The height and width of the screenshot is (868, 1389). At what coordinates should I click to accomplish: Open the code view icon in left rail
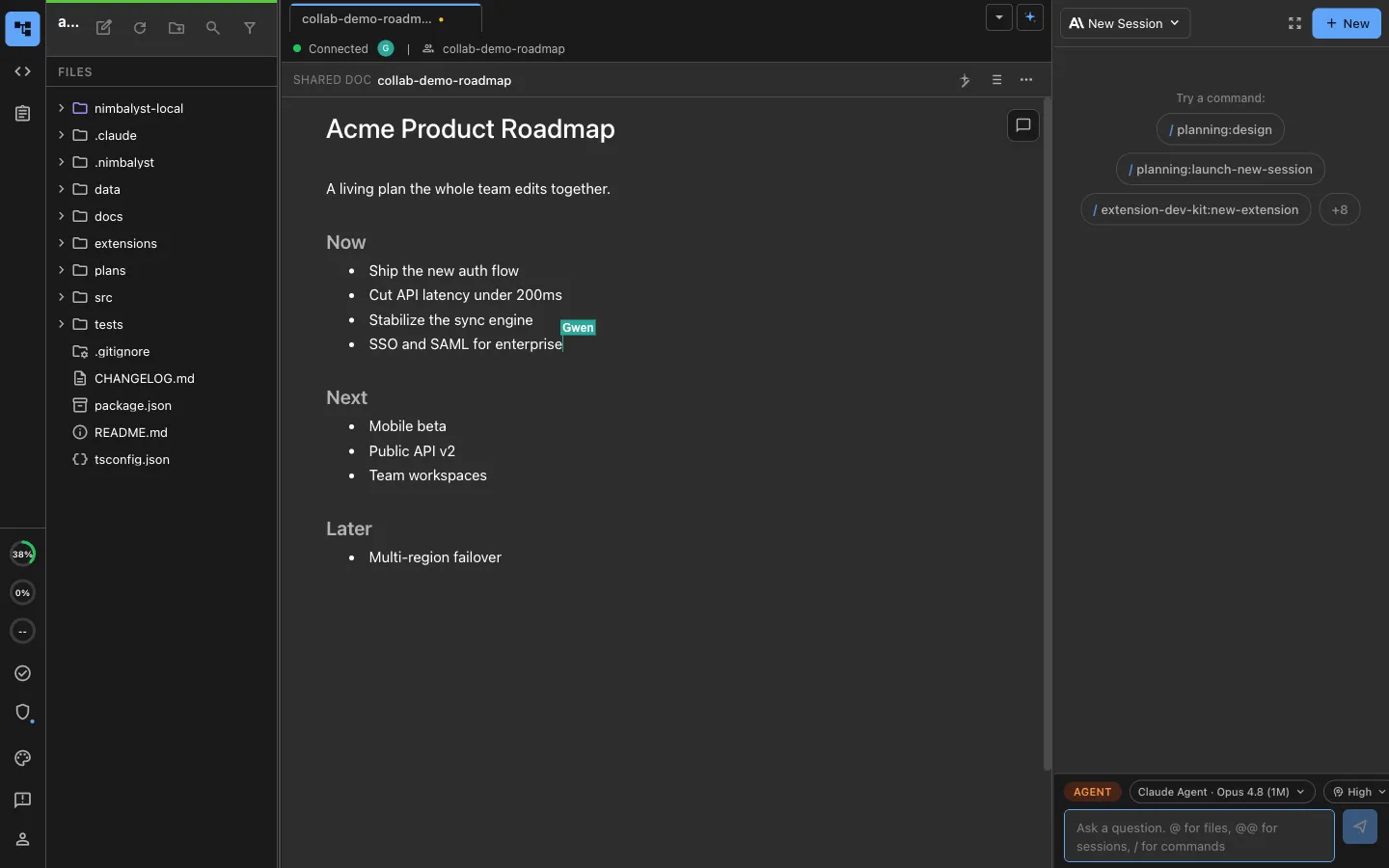[23, 71]
